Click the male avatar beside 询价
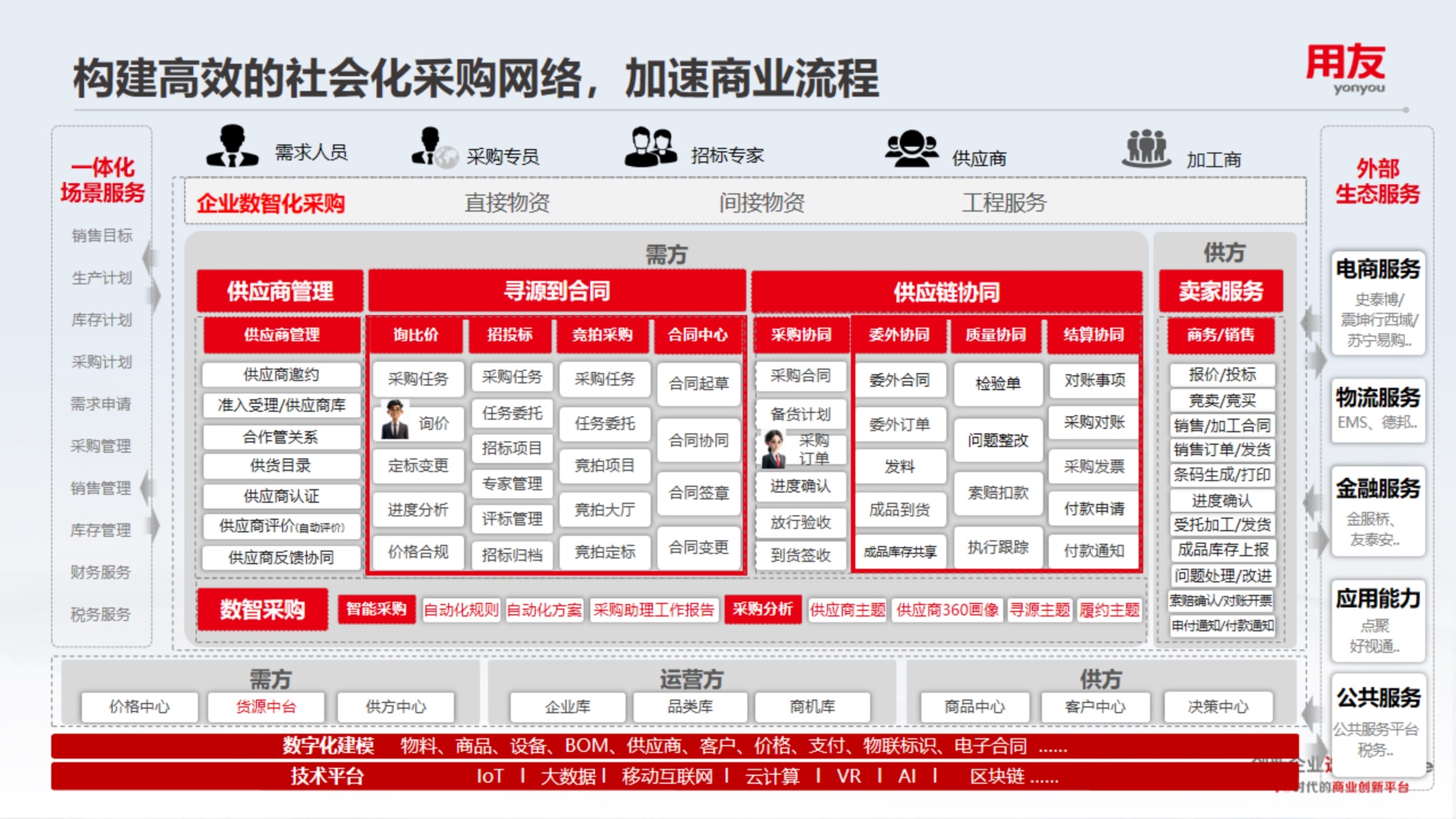Viewport: 1456px width, 819px height. [395, 420]
